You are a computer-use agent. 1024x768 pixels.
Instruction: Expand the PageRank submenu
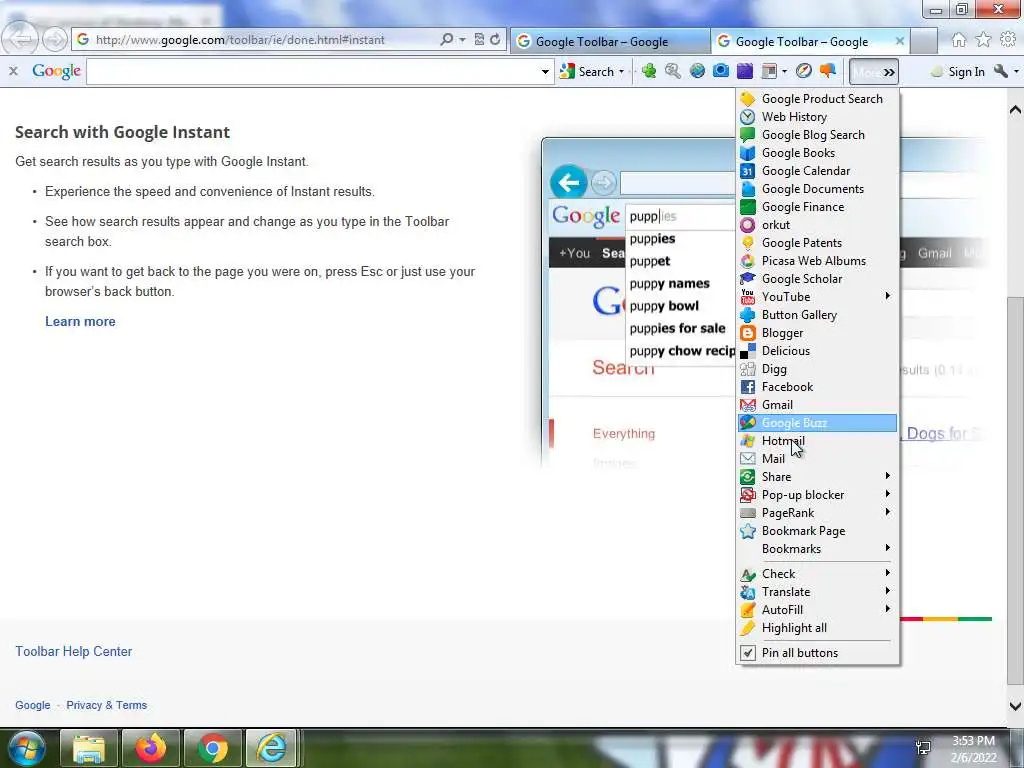tap(888, 513)
